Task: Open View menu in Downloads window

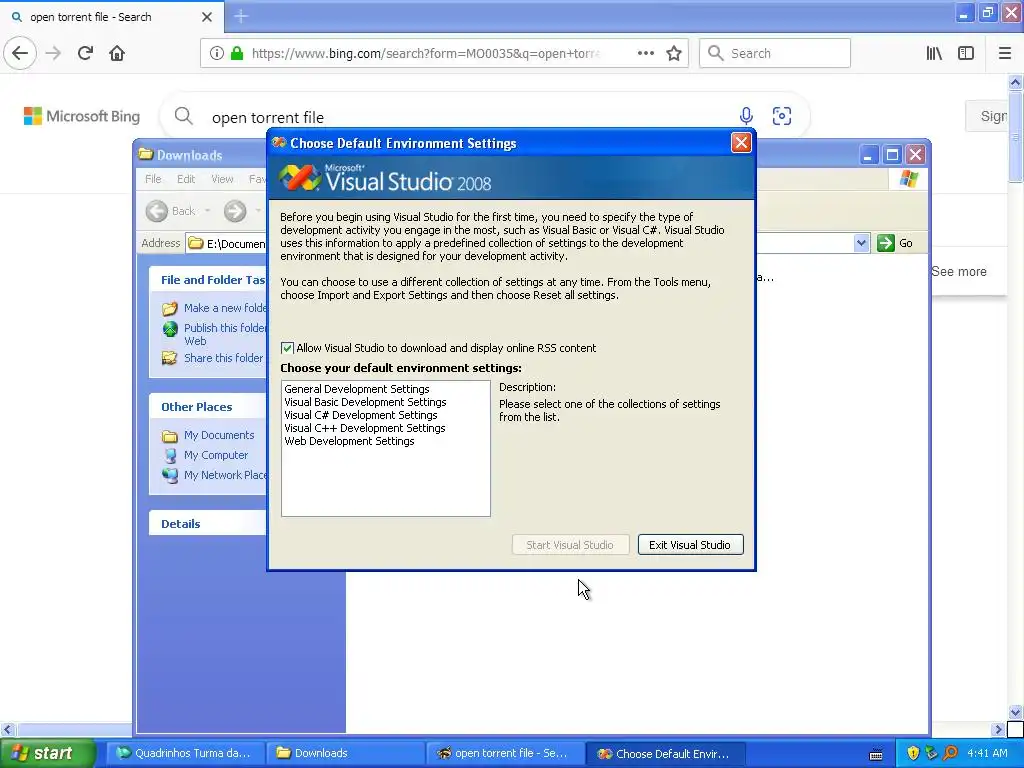Action: (222, 179)
